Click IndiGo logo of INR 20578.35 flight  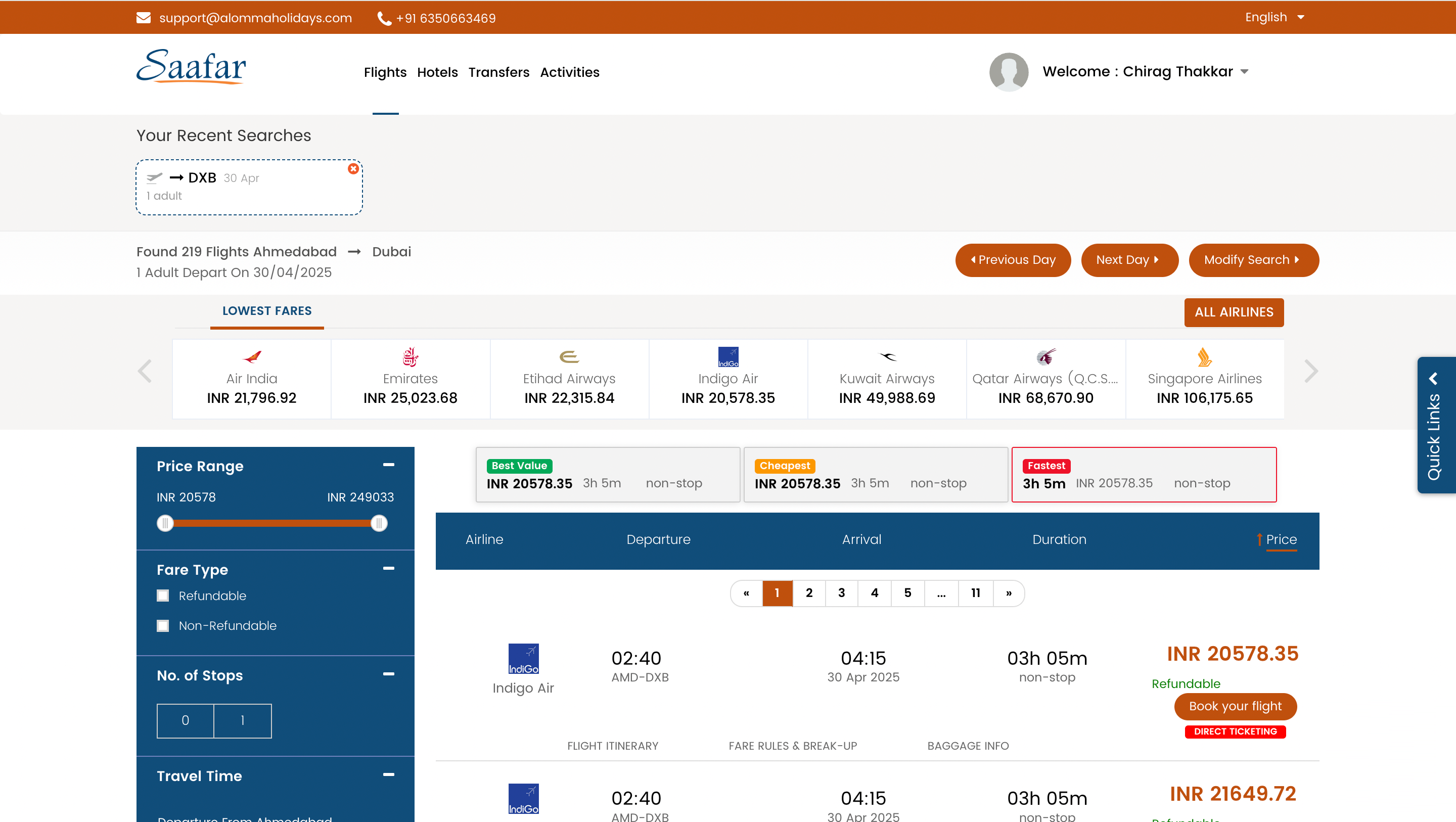[x=523, y=659]
